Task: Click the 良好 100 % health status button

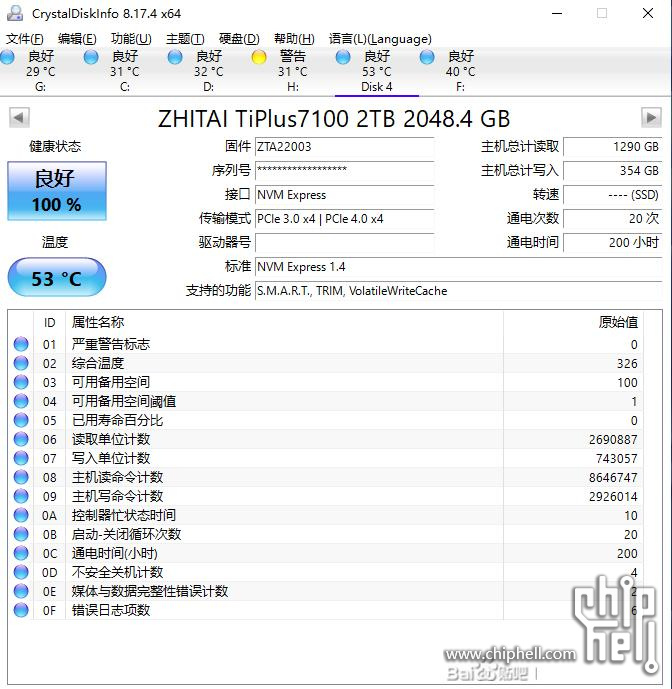Action: click(57, 191)
